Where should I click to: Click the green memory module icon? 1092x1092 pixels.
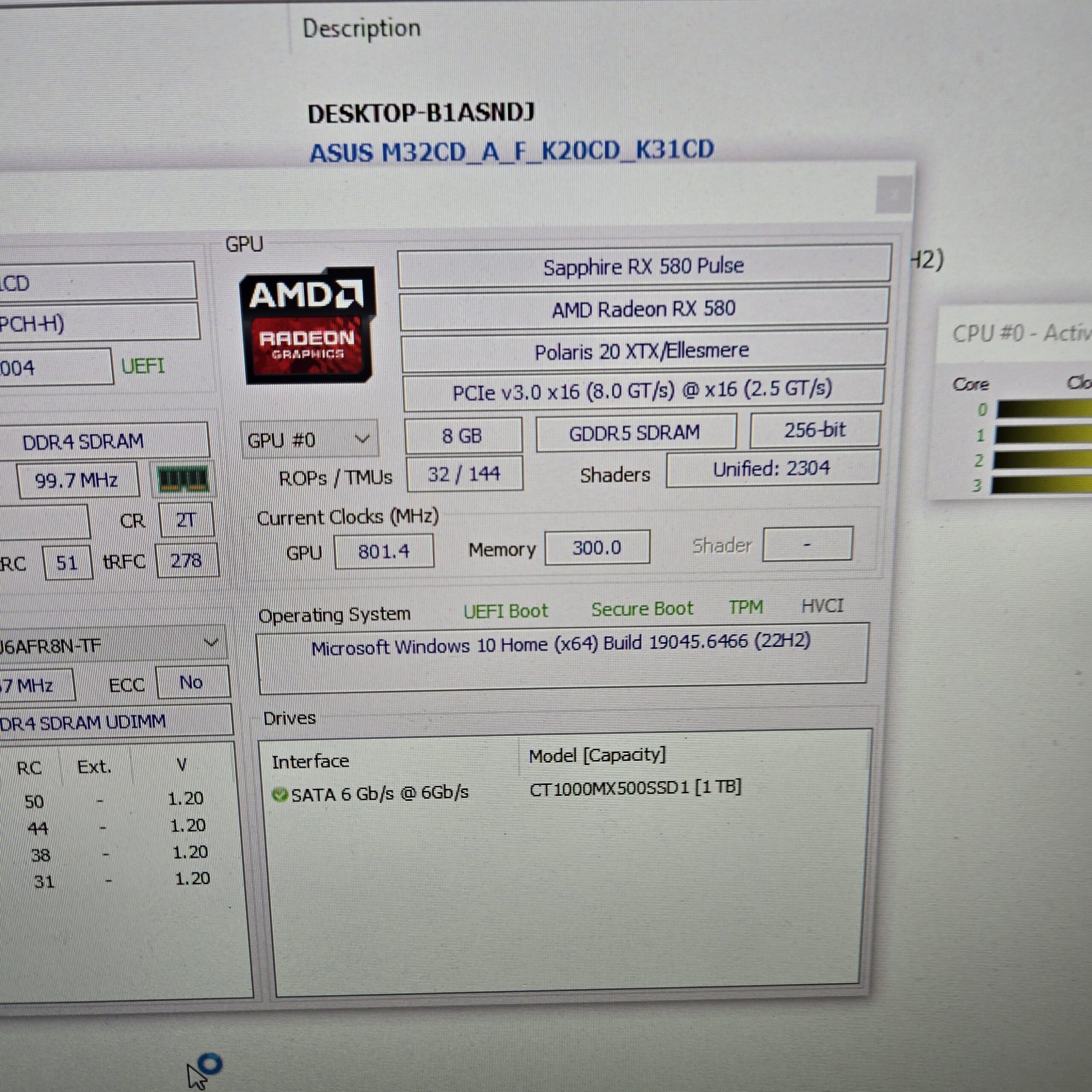(x=183, y=480)
